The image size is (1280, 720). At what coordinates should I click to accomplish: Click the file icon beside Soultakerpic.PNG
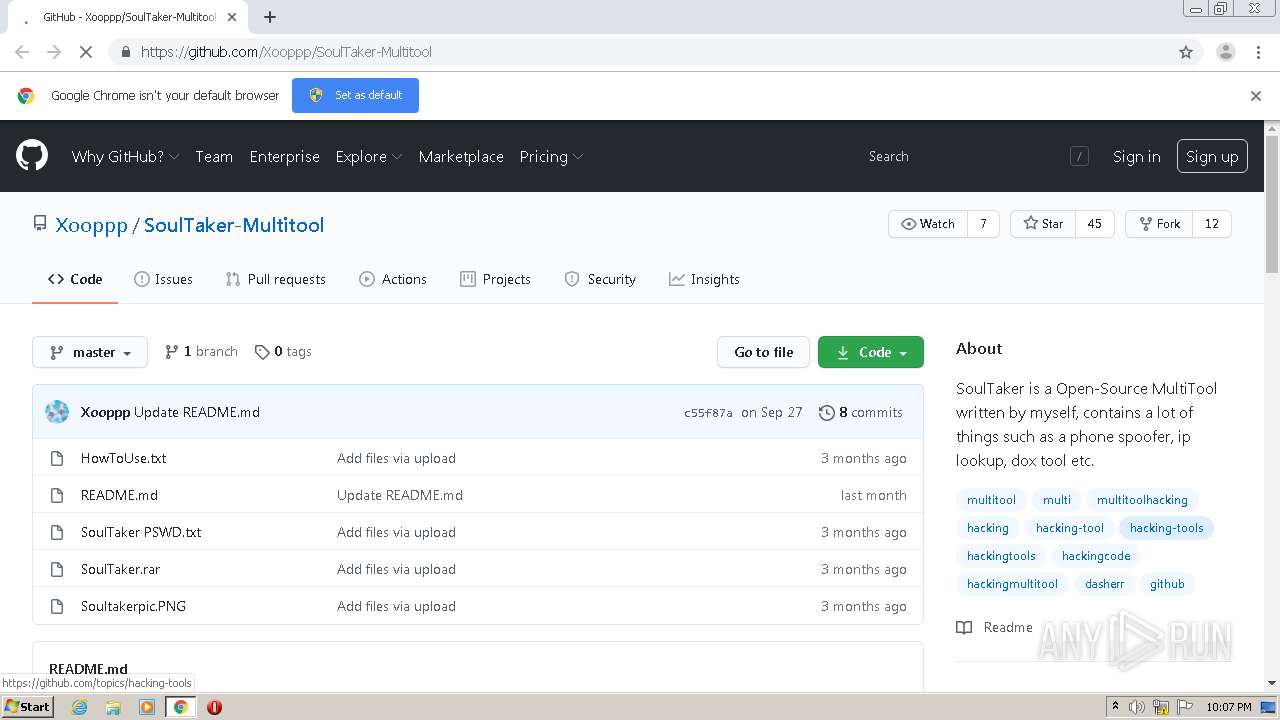point(57,606)
